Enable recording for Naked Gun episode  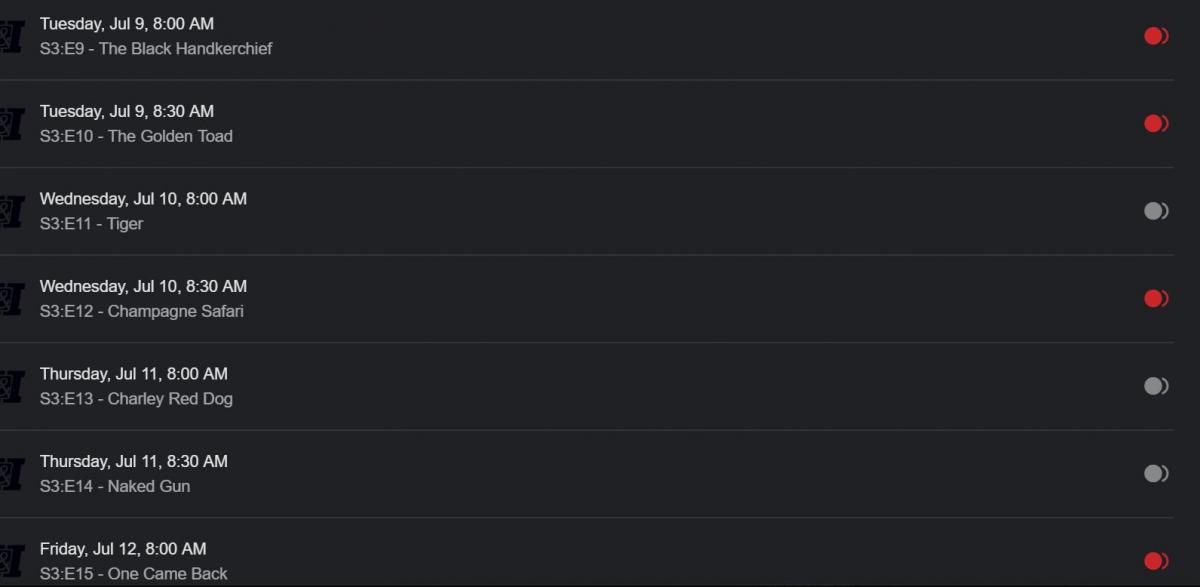pyautogui.click(x=1156, y=474)
